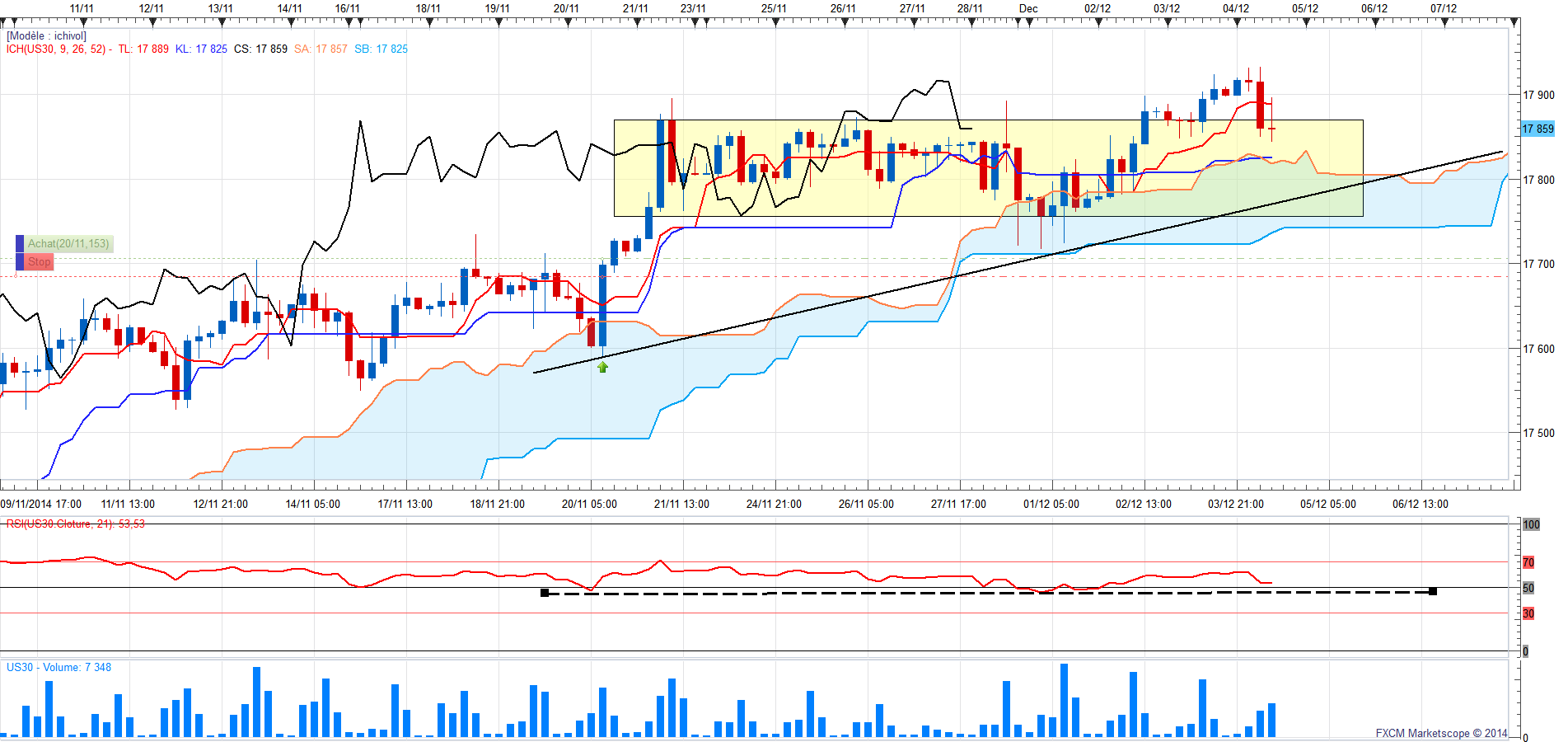Click the US30 - Volume indicator label
The image size is (1568, 742).
[59, 668]
